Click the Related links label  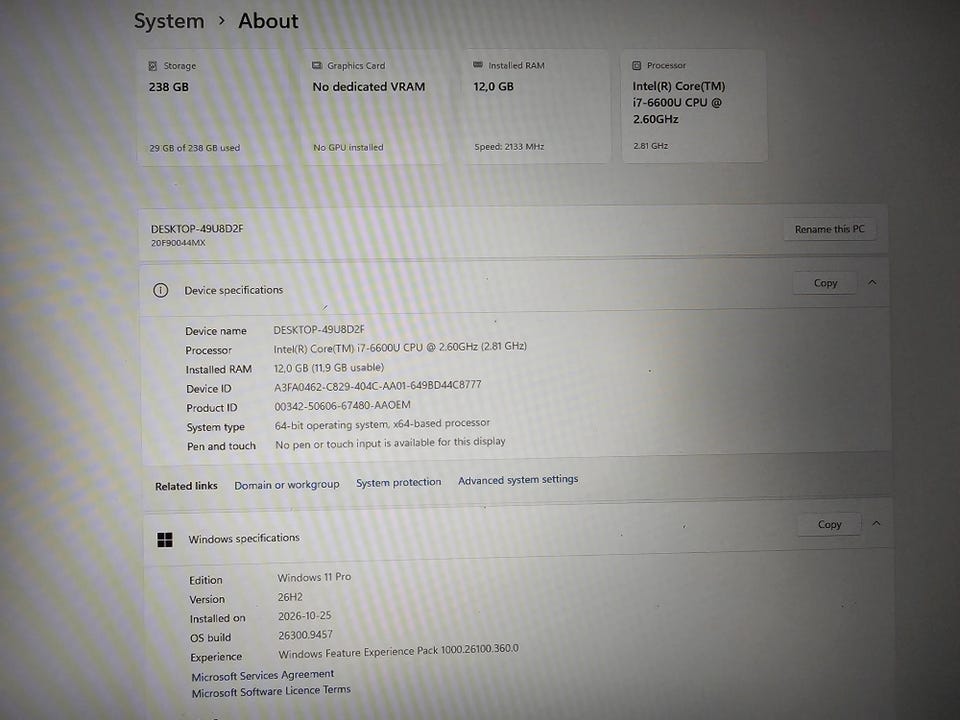pos(186,487)
